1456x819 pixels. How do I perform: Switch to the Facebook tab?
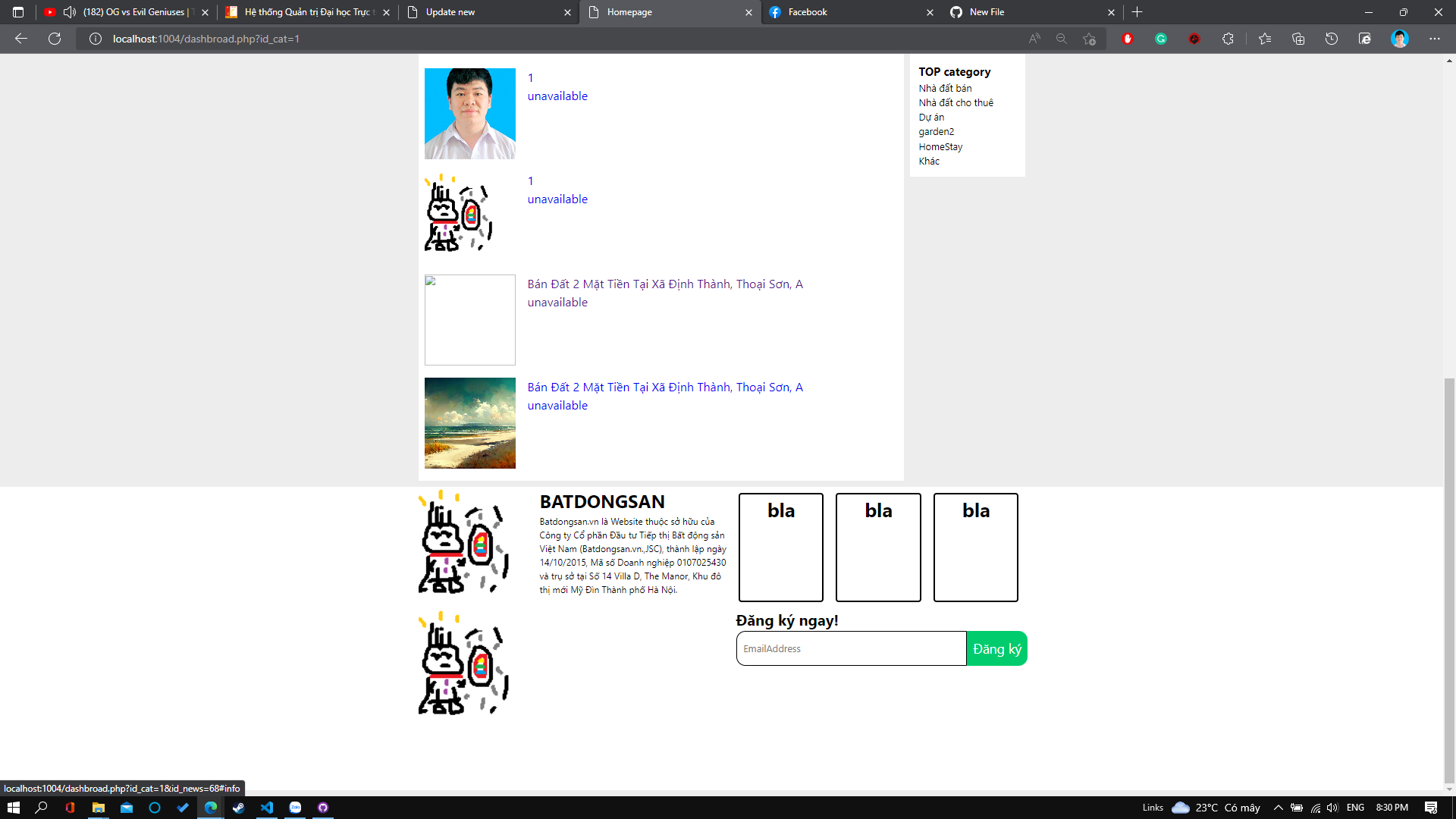[834, 12]
